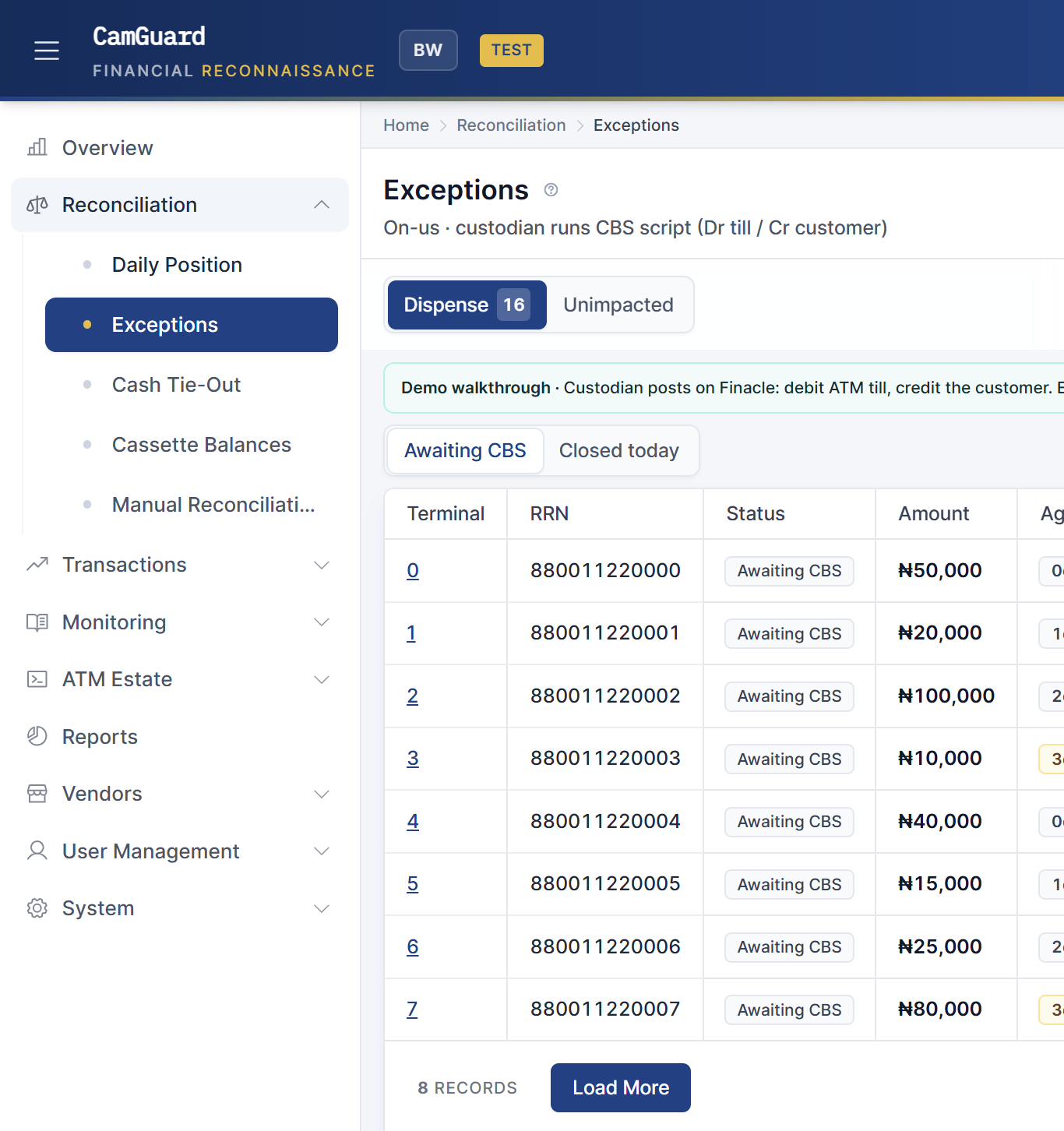Viewport: 1064px width, 1131px height.
Task: Open the Exceptions help question icon
Action: pyautogui.click(x=551, y=190)
